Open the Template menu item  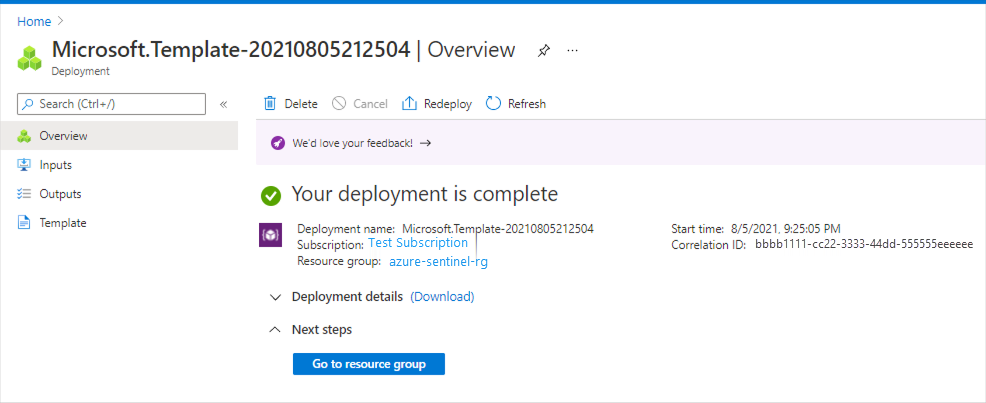click(x=119, y=223)
